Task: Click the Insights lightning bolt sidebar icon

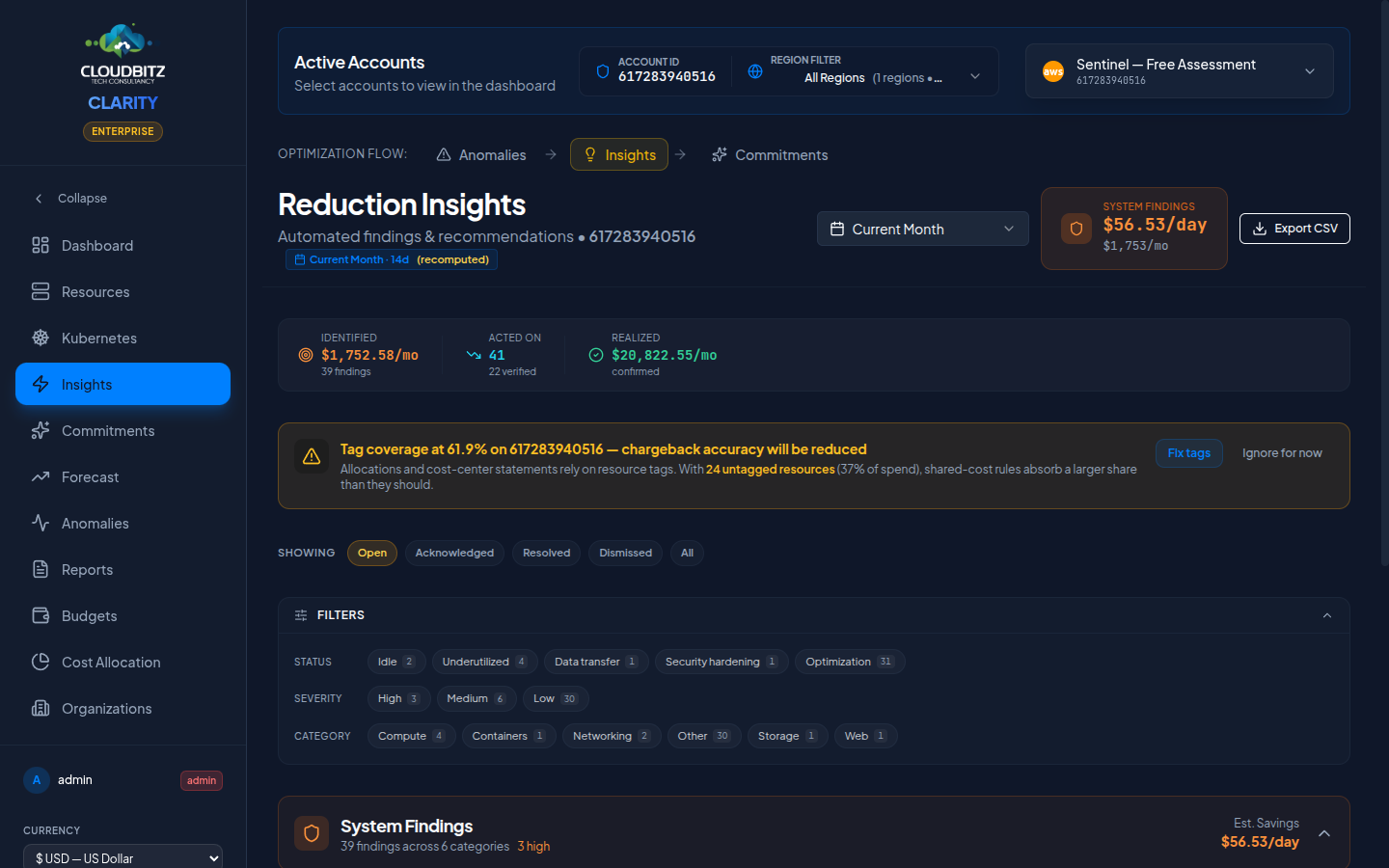Action: 41,384
